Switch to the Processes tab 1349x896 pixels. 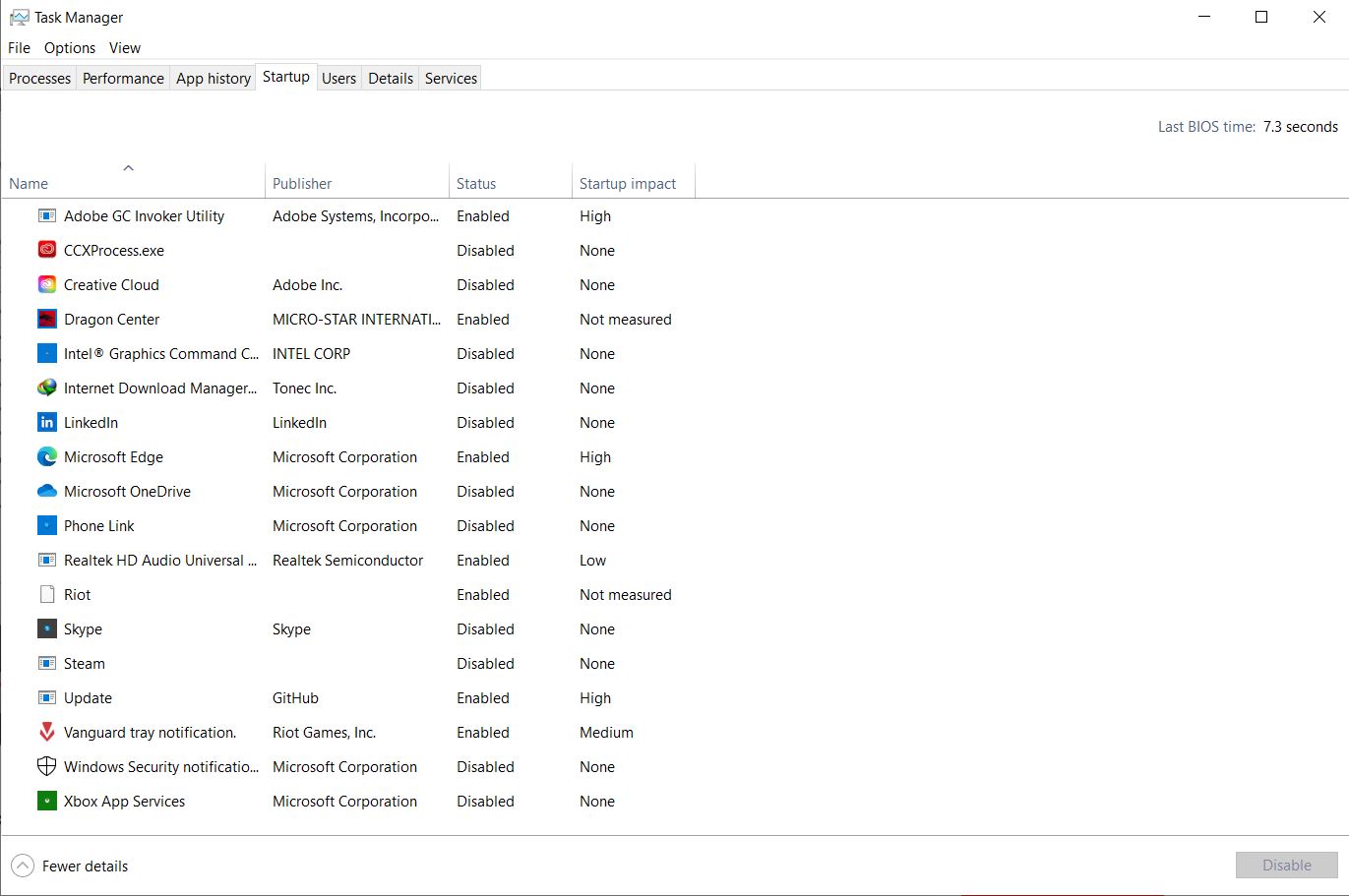click(40, 78)
